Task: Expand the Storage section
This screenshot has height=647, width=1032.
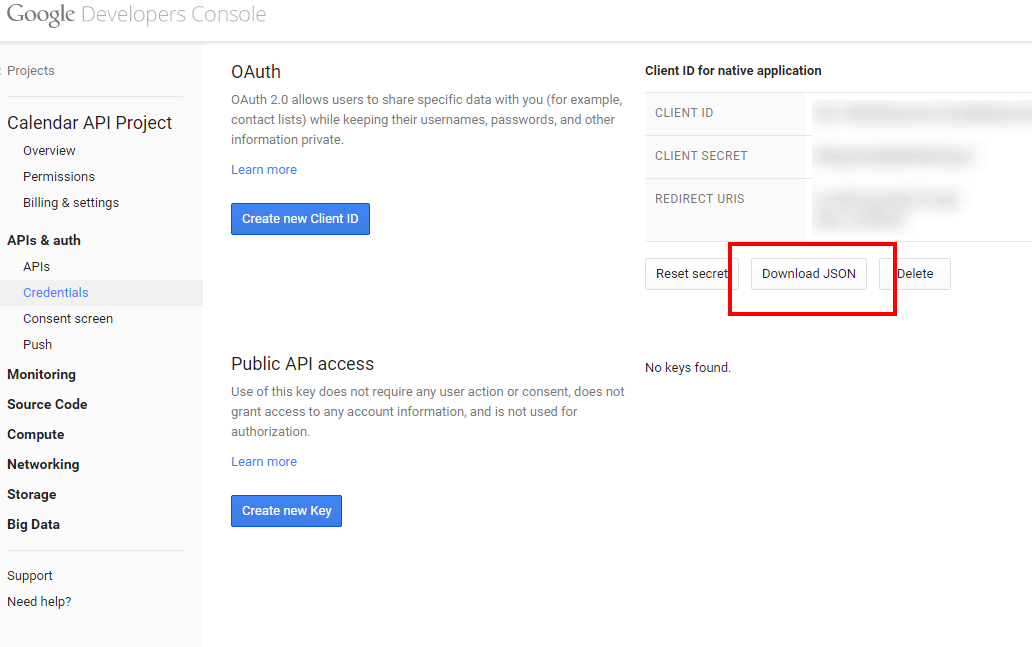Action: click(x=32, y=494)
